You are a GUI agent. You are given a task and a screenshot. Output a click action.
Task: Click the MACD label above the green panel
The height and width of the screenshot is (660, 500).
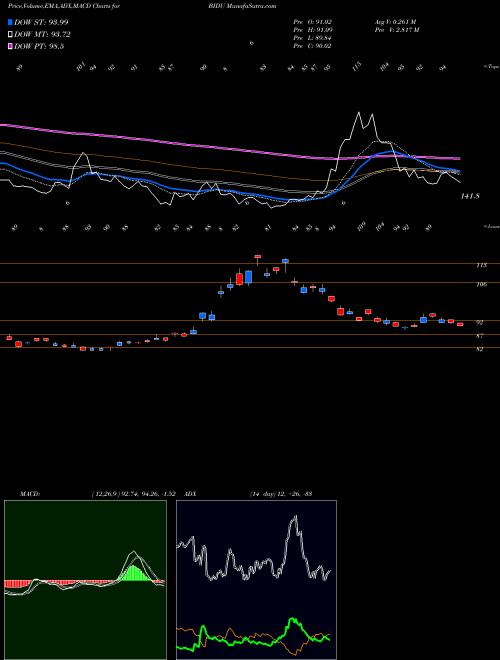[x=30, y=494]
